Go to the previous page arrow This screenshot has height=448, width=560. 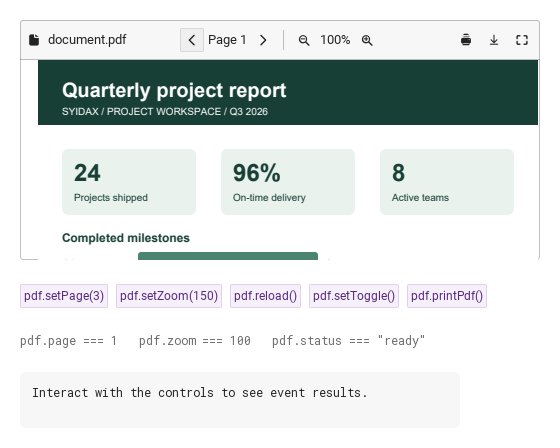pos(192,40)
